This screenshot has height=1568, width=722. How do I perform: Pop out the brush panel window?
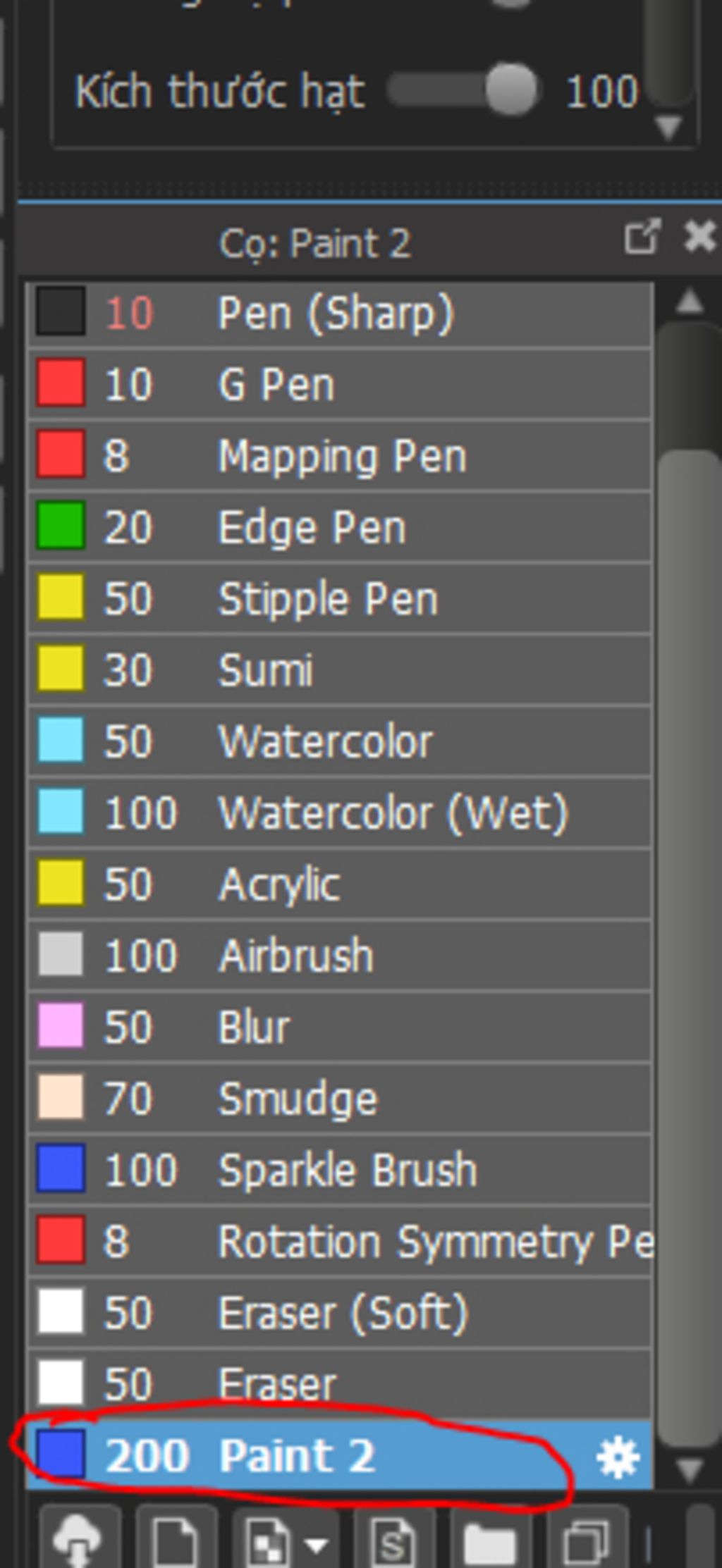[x=642, y=237]
